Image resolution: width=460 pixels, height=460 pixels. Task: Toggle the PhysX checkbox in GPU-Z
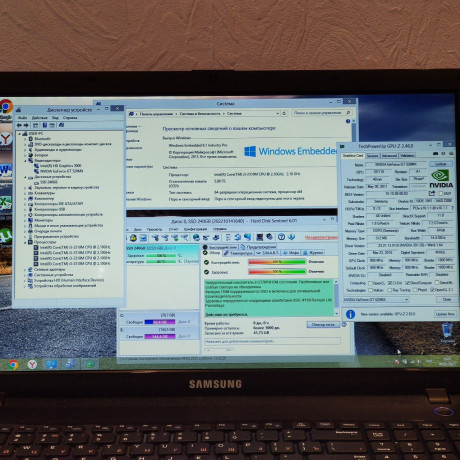pyautogui.click(x=415, y=290)
